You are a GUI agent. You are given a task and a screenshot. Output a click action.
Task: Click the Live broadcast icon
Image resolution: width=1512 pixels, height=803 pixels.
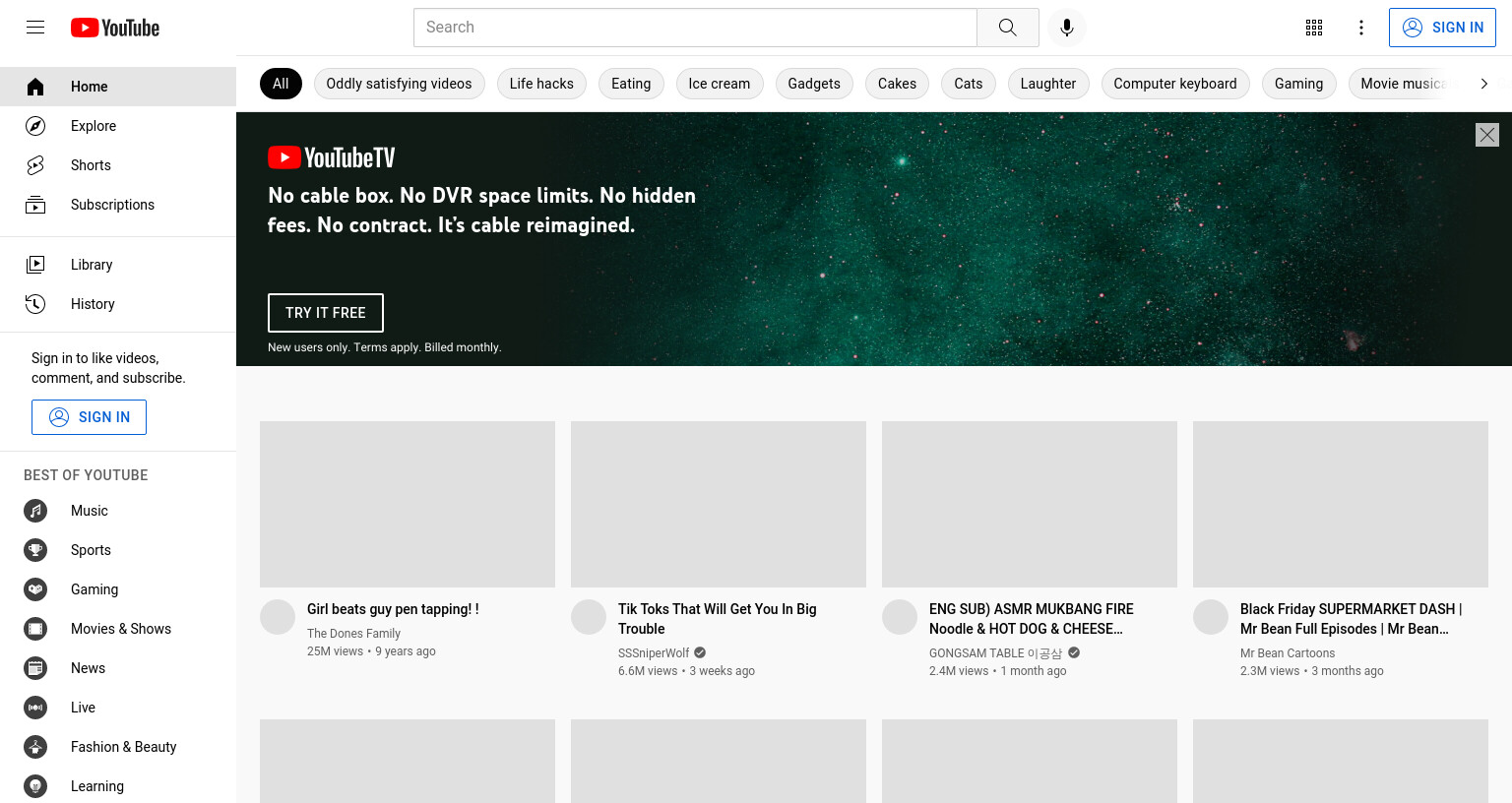35,708
